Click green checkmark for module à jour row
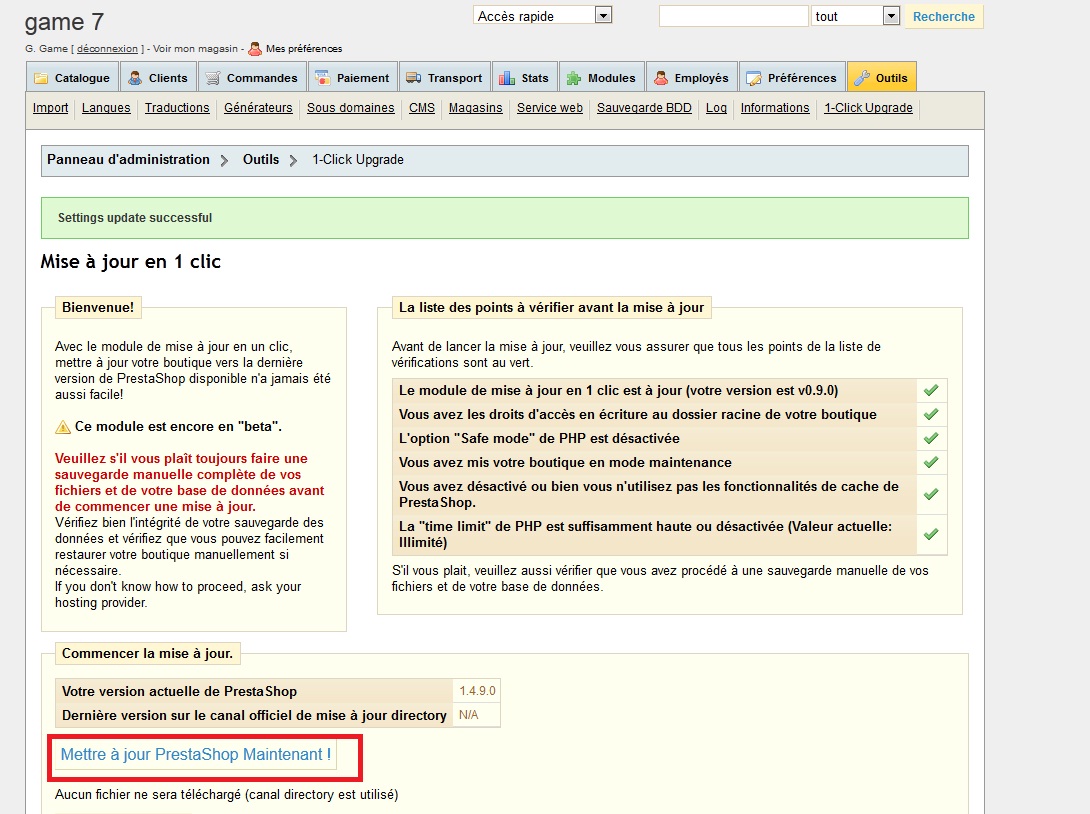The image size is (1090, 814). tap(931, 390)
